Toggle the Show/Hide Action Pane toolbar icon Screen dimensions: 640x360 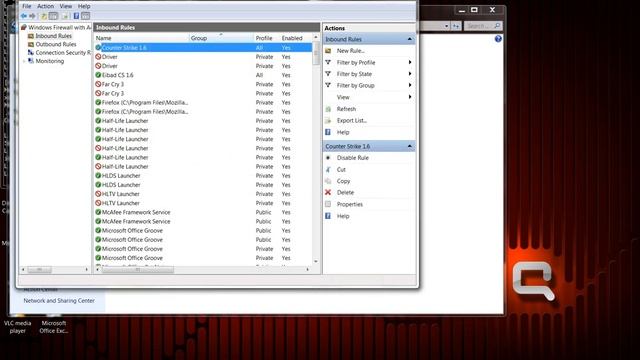[85, 16]
